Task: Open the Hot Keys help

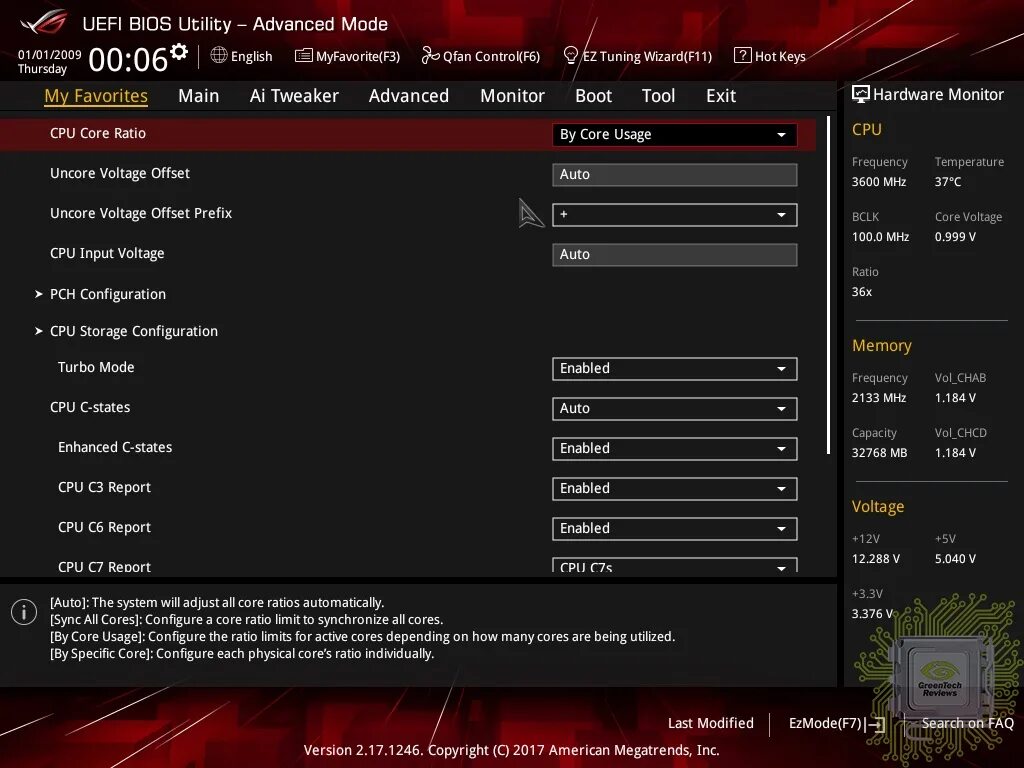Action: click(770, 56)
